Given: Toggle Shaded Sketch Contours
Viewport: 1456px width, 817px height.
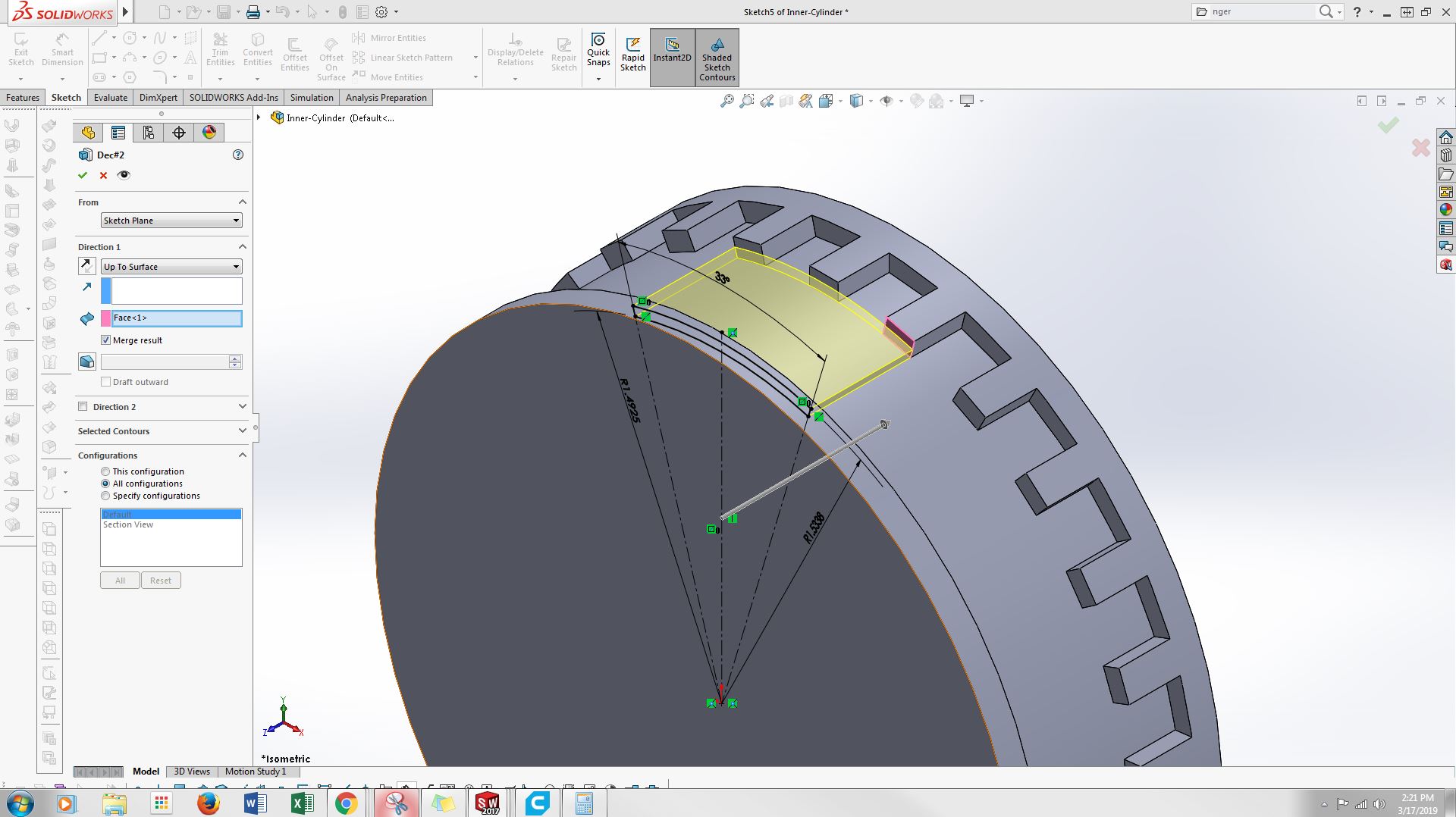Looking at the screenshot, I should pos(717,58).
